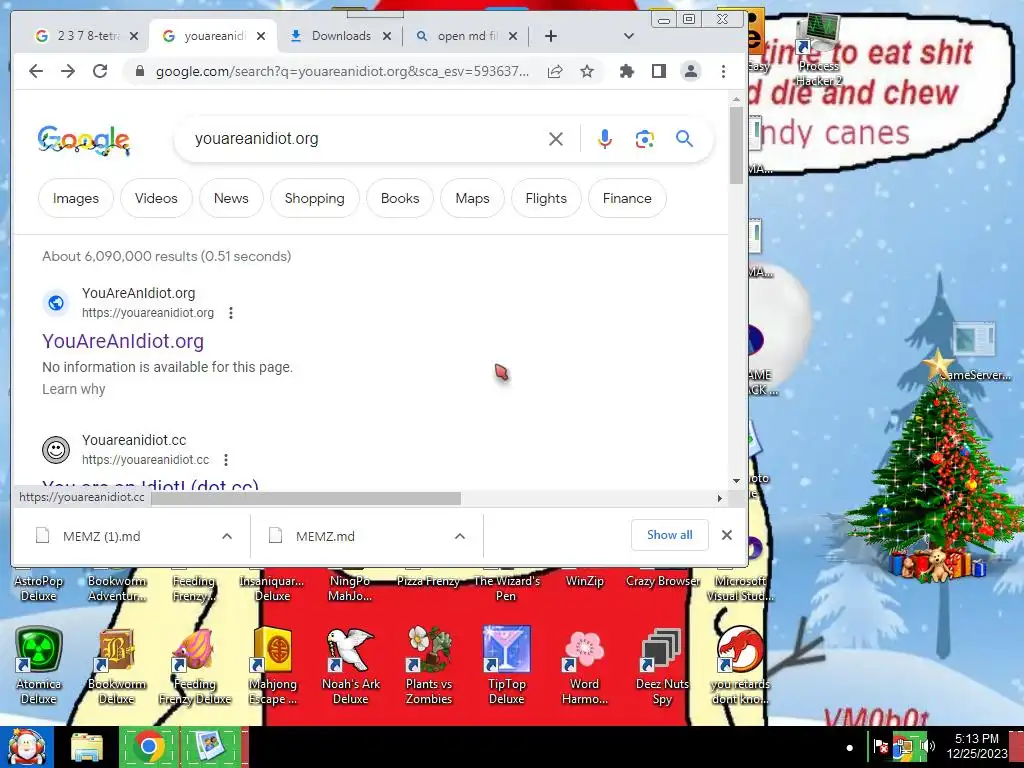Open options for YouAreAnIdiot.org result
Image resolution: width=1024 pixels, height=768 pixels.
click(231, 313)
